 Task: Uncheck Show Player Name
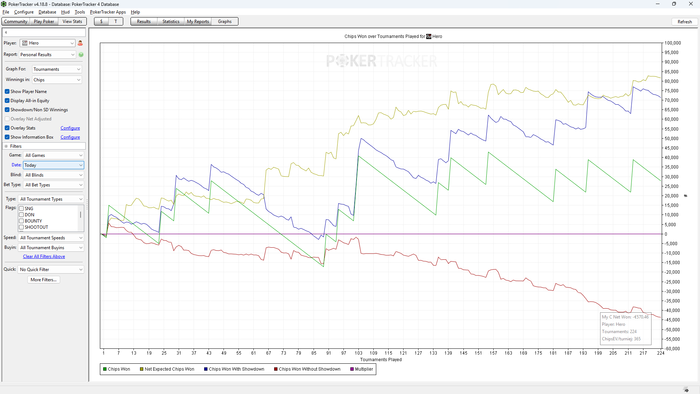7,91
